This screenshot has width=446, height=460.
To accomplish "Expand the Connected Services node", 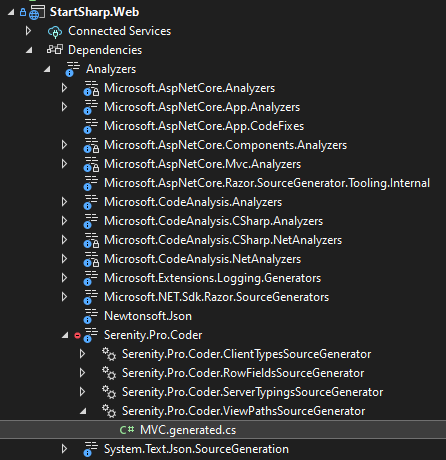I will click(x=28, y=31).
